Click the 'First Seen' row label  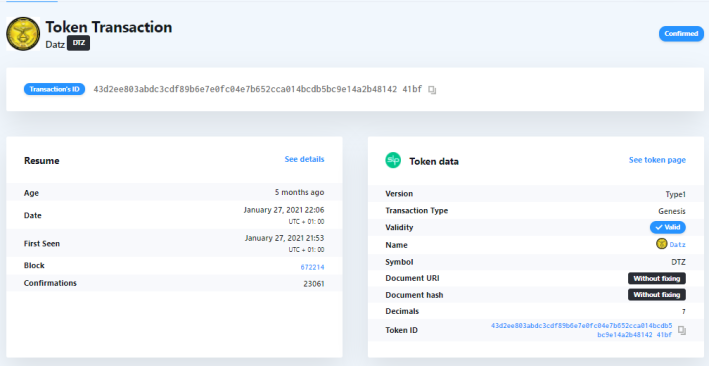(42, 243)
